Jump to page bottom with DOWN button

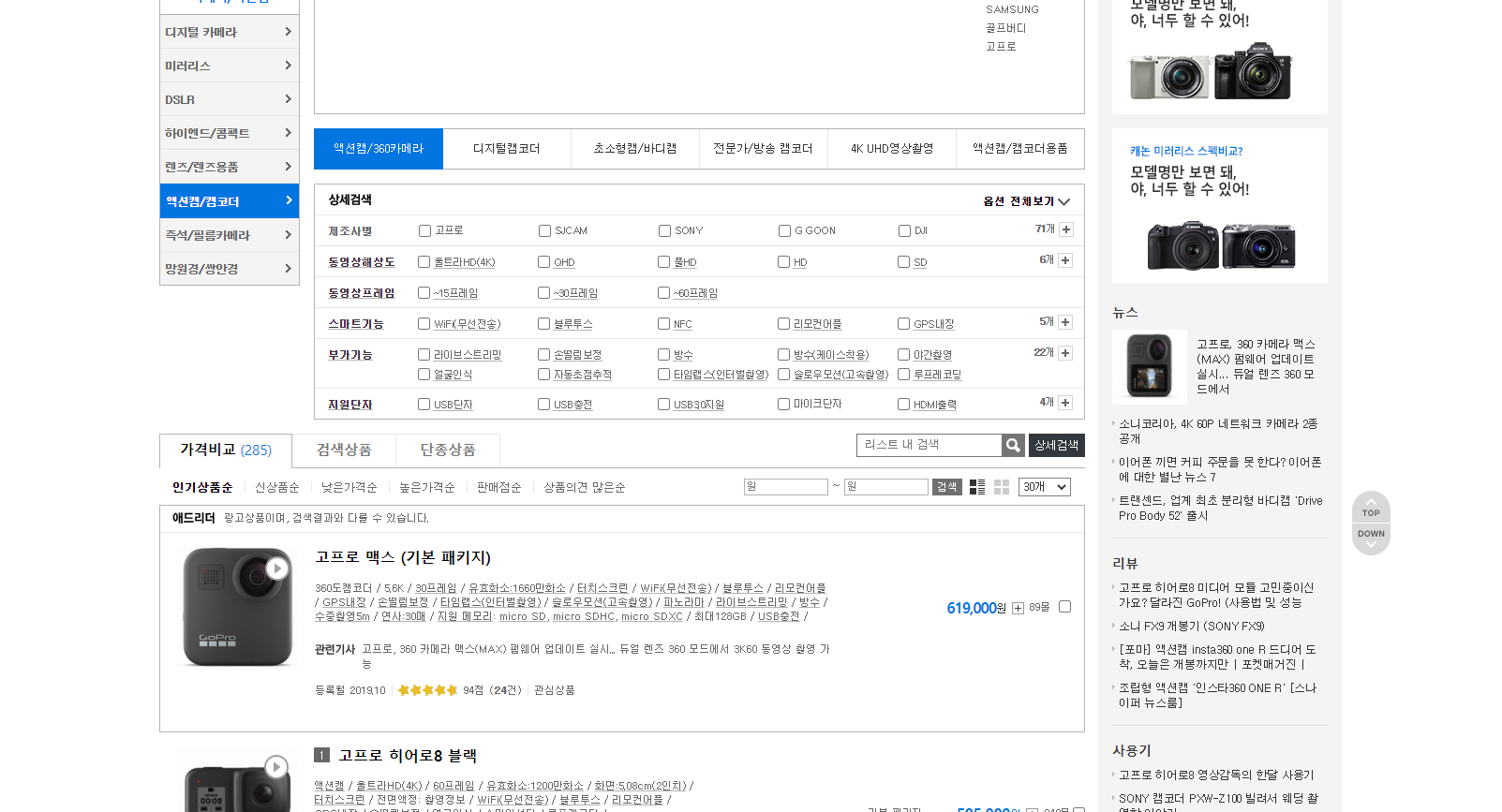[1371, 539]
